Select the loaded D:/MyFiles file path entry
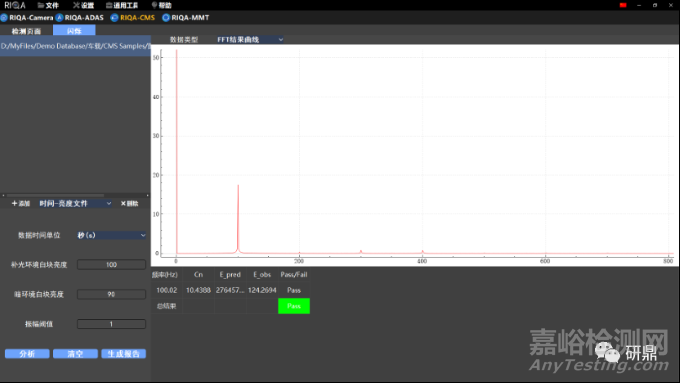This screenshot has width=680, height=383. point(75,46)
